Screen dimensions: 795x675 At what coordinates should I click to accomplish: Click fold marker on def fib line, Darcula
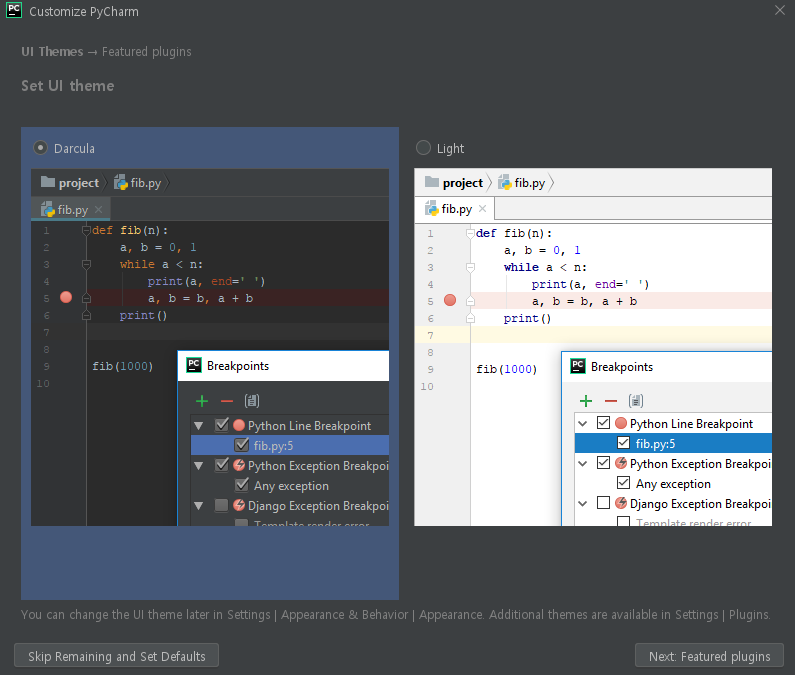[x=86, y=230]
